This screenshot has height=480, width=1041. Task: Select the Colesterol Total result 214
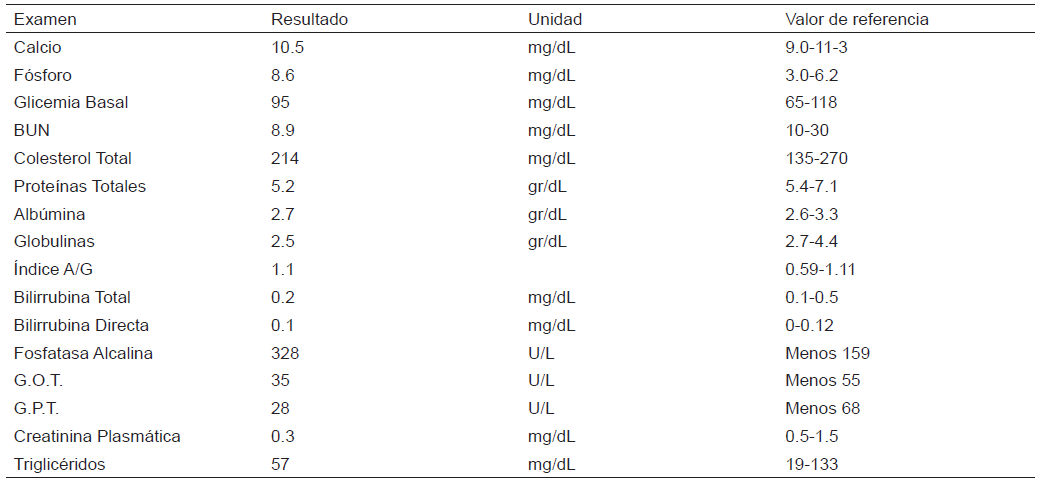[x=285, y=158]
